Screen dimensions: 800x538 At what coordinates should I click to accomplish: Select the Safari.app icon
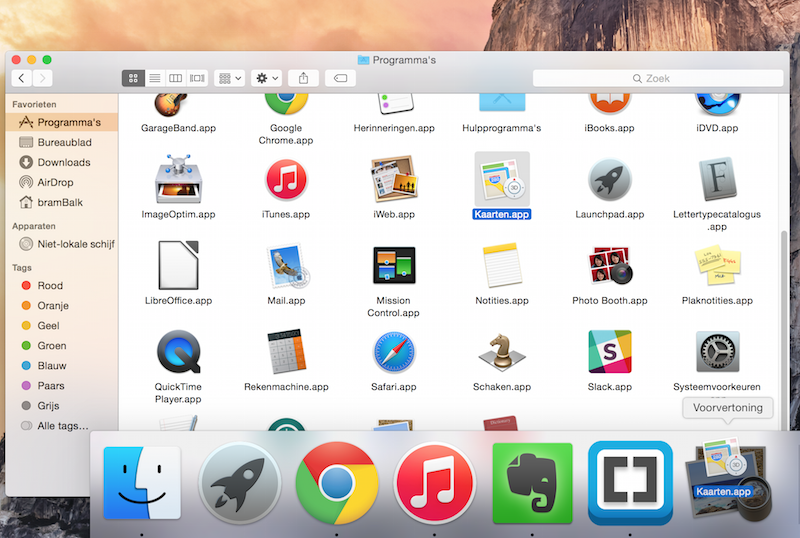point(394,352)
